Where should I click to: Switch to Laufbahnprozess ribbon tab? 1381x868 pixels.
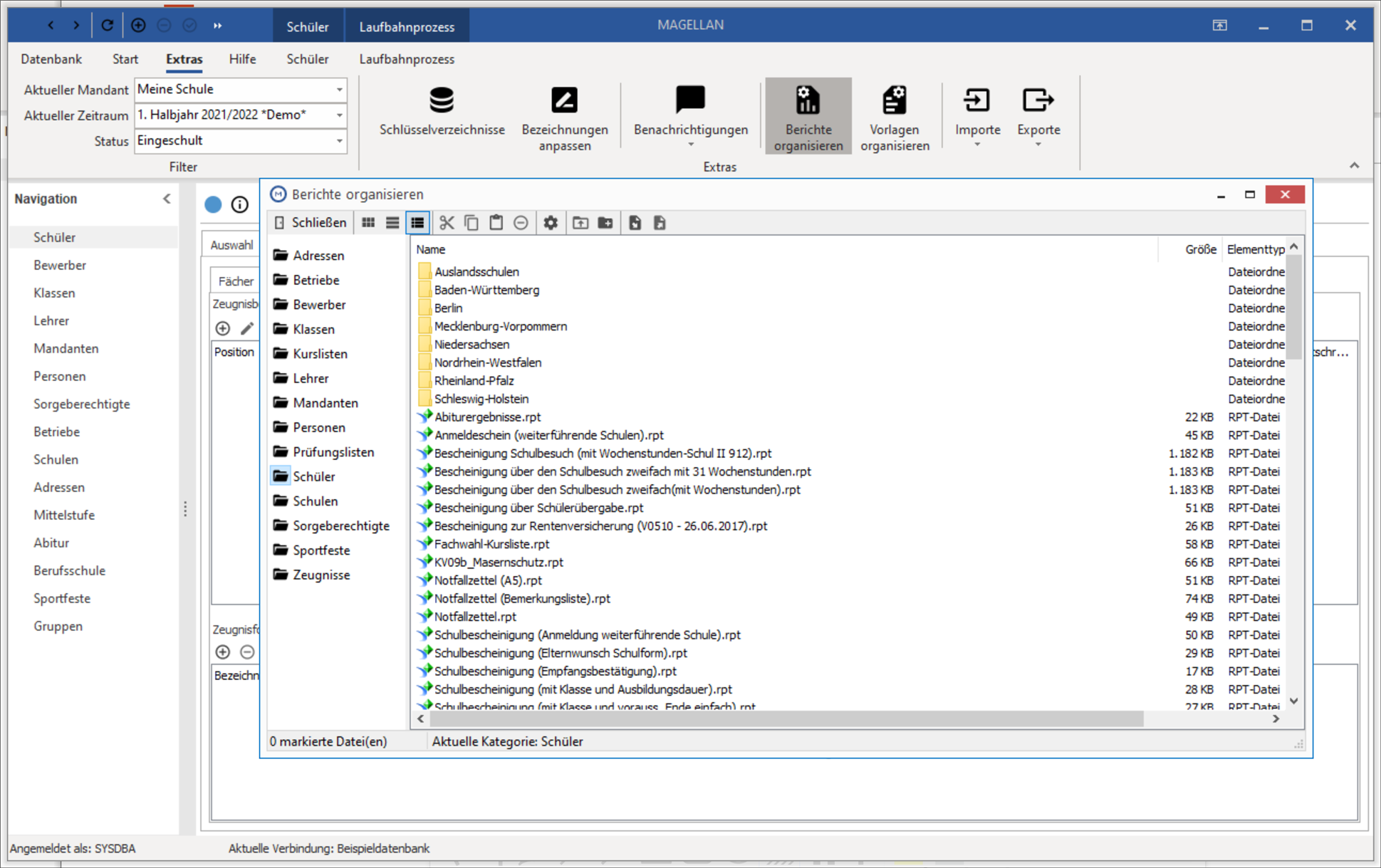[x=407, y=59]
